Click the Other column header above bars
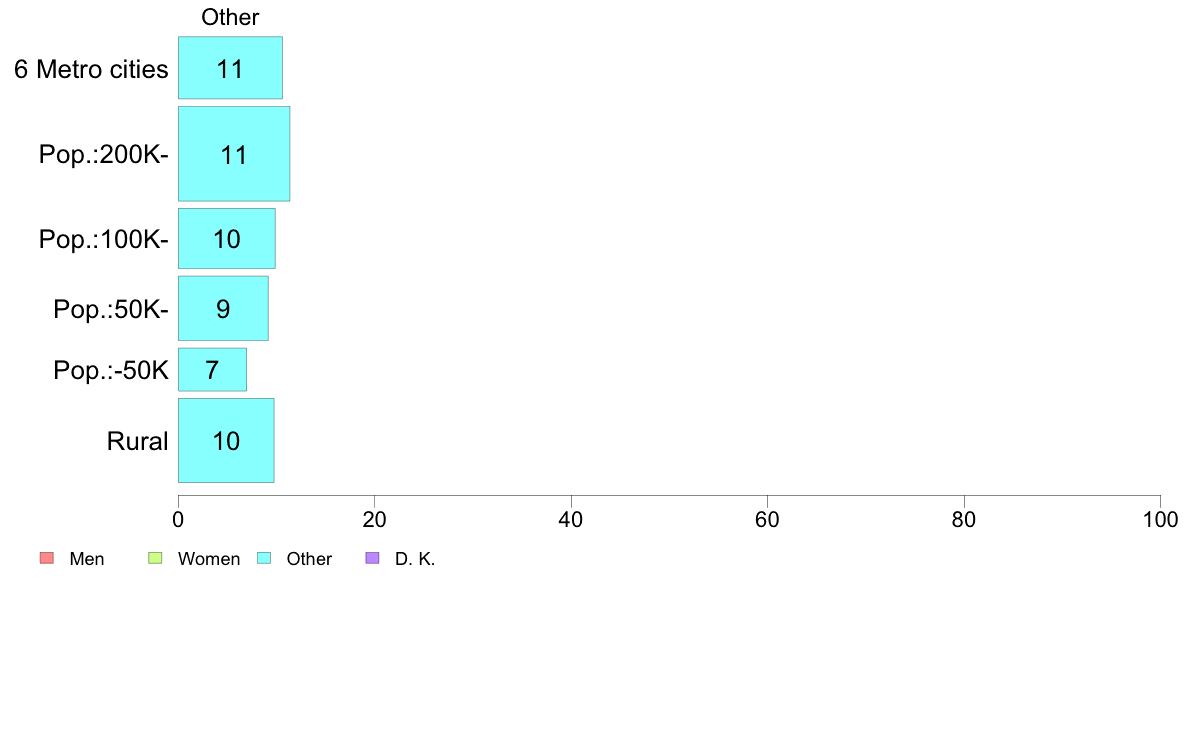This screenshot has width=1188, height=736. 230,17
